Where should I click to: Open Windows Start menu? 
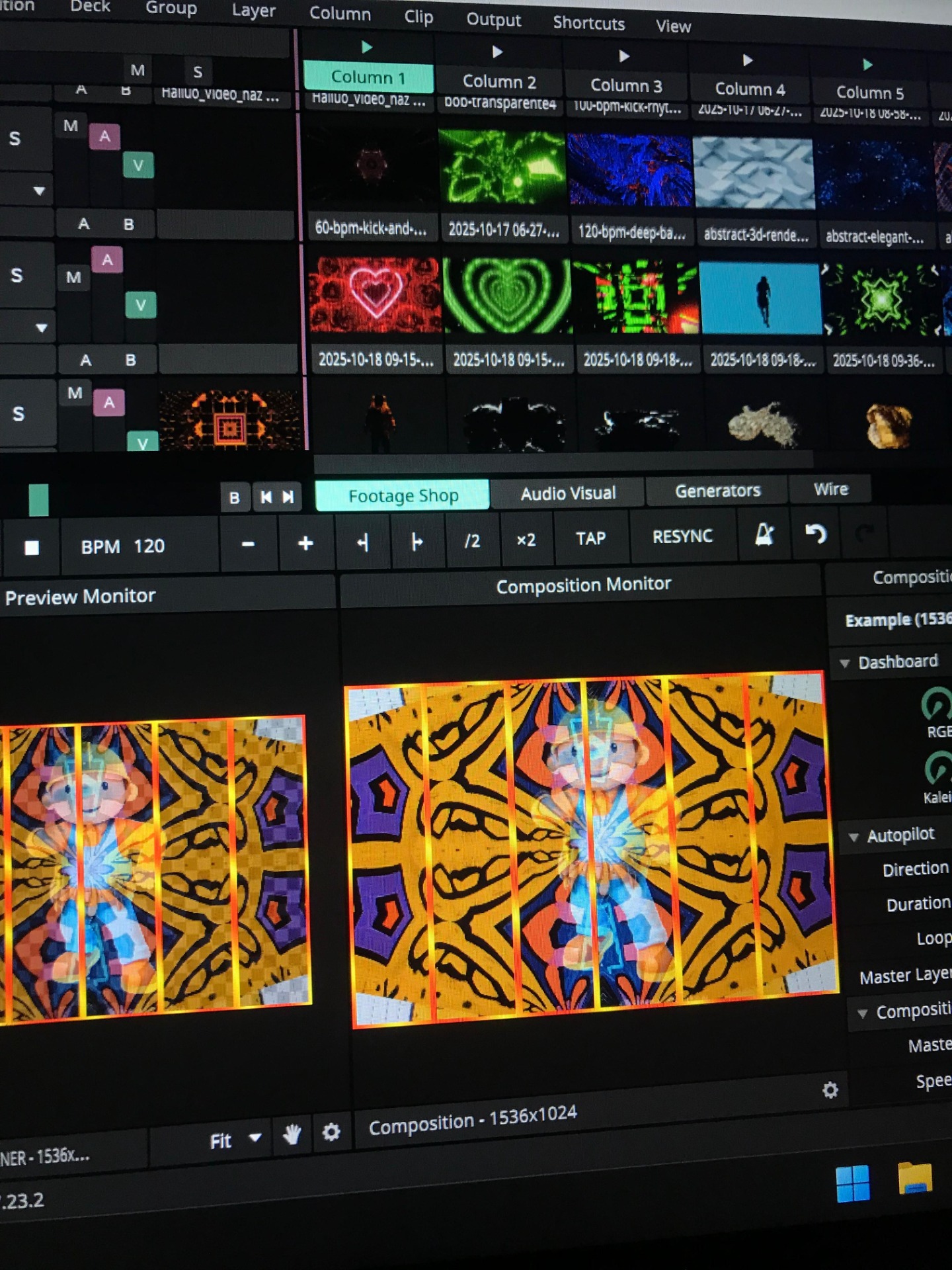[x=852, y=1183]
